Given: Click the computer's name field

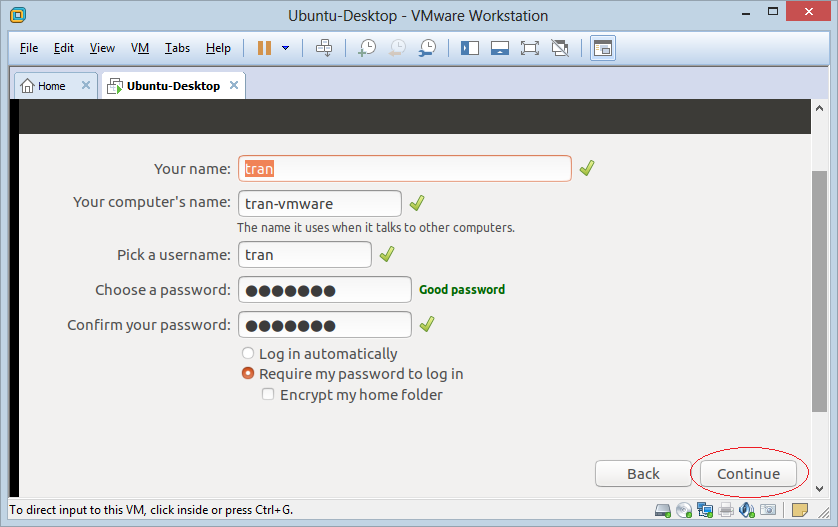Looking at the screenshot, I should [320, 204].
